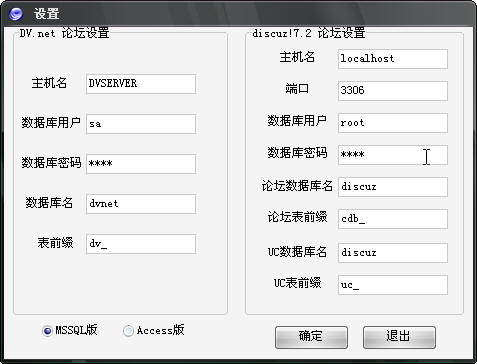Confirm settings with the 确定 button

click(x=311, y=337)
